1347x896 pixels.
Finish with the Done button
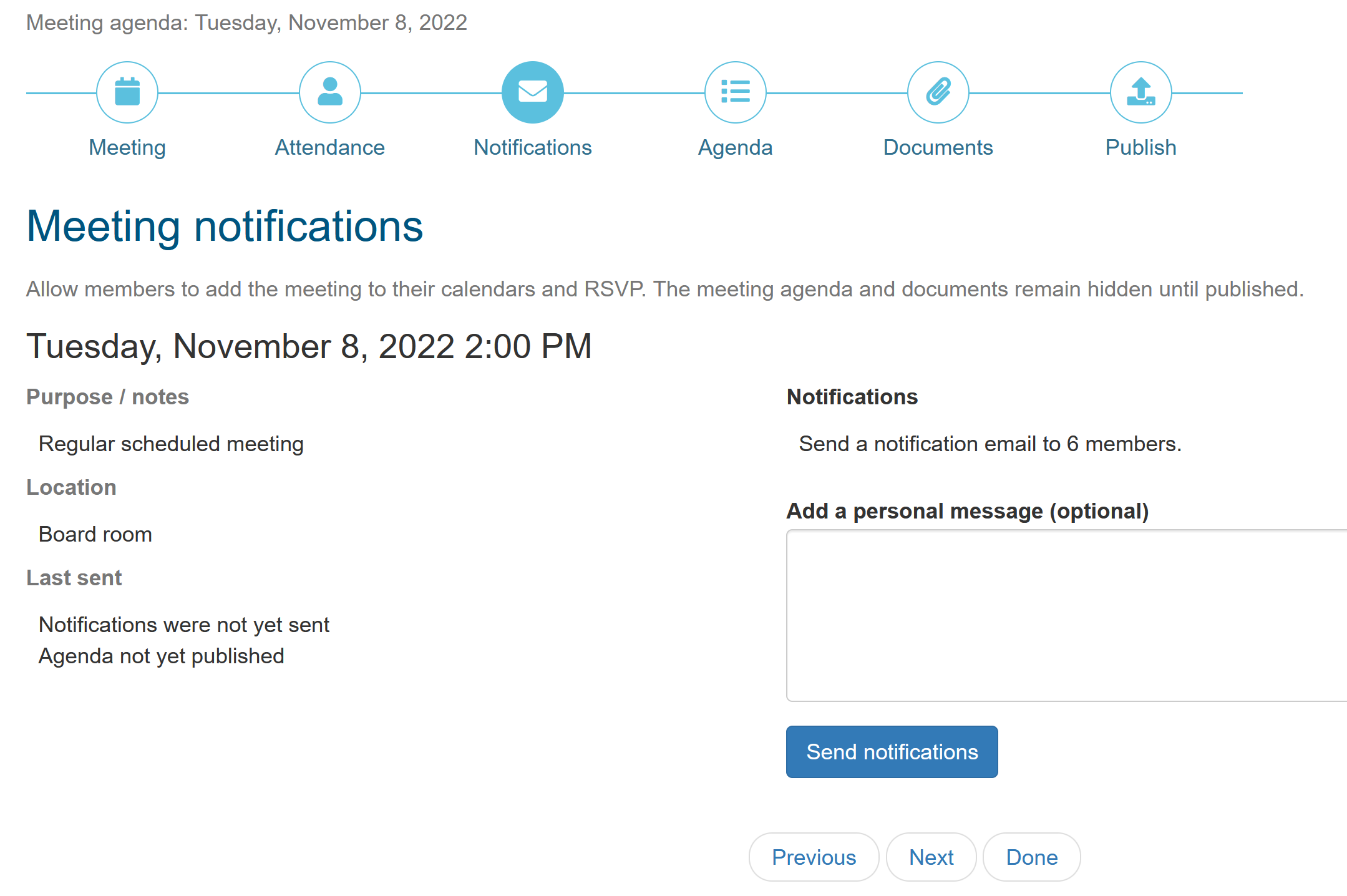coord(1032,857)
